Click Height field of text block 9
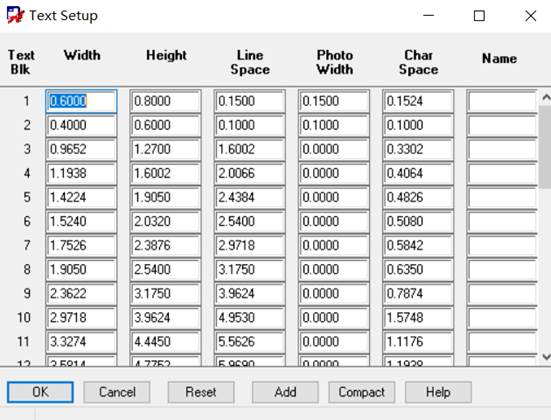551x420 pixels. (166, 294)
